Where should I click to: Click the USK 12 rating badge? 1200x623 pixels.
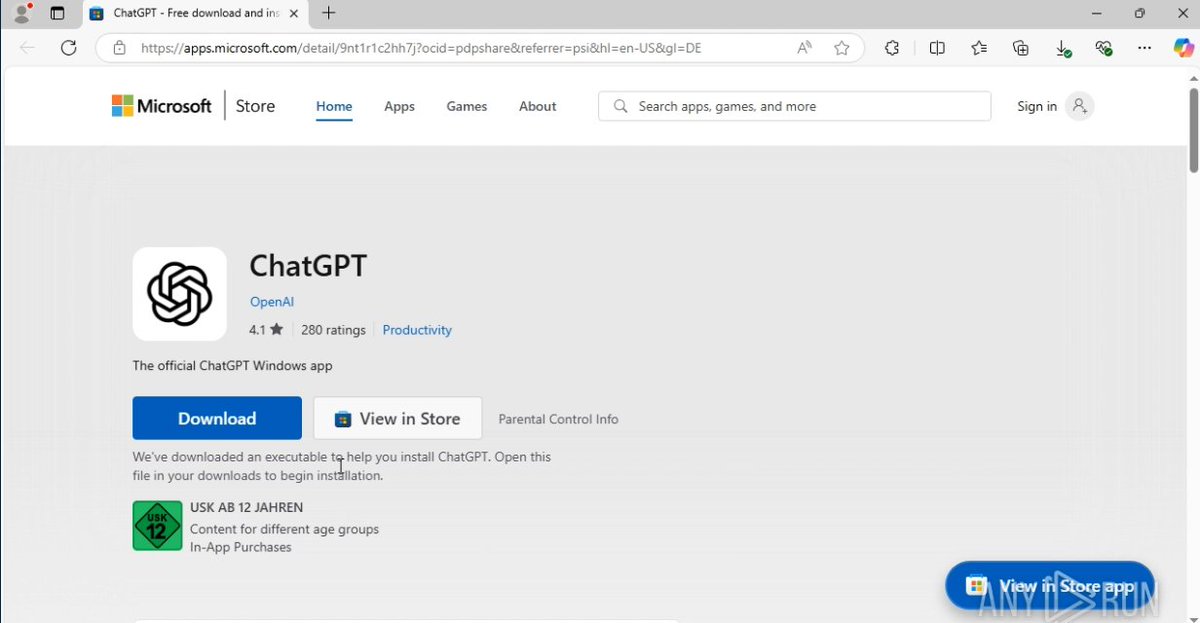[157, 525]
